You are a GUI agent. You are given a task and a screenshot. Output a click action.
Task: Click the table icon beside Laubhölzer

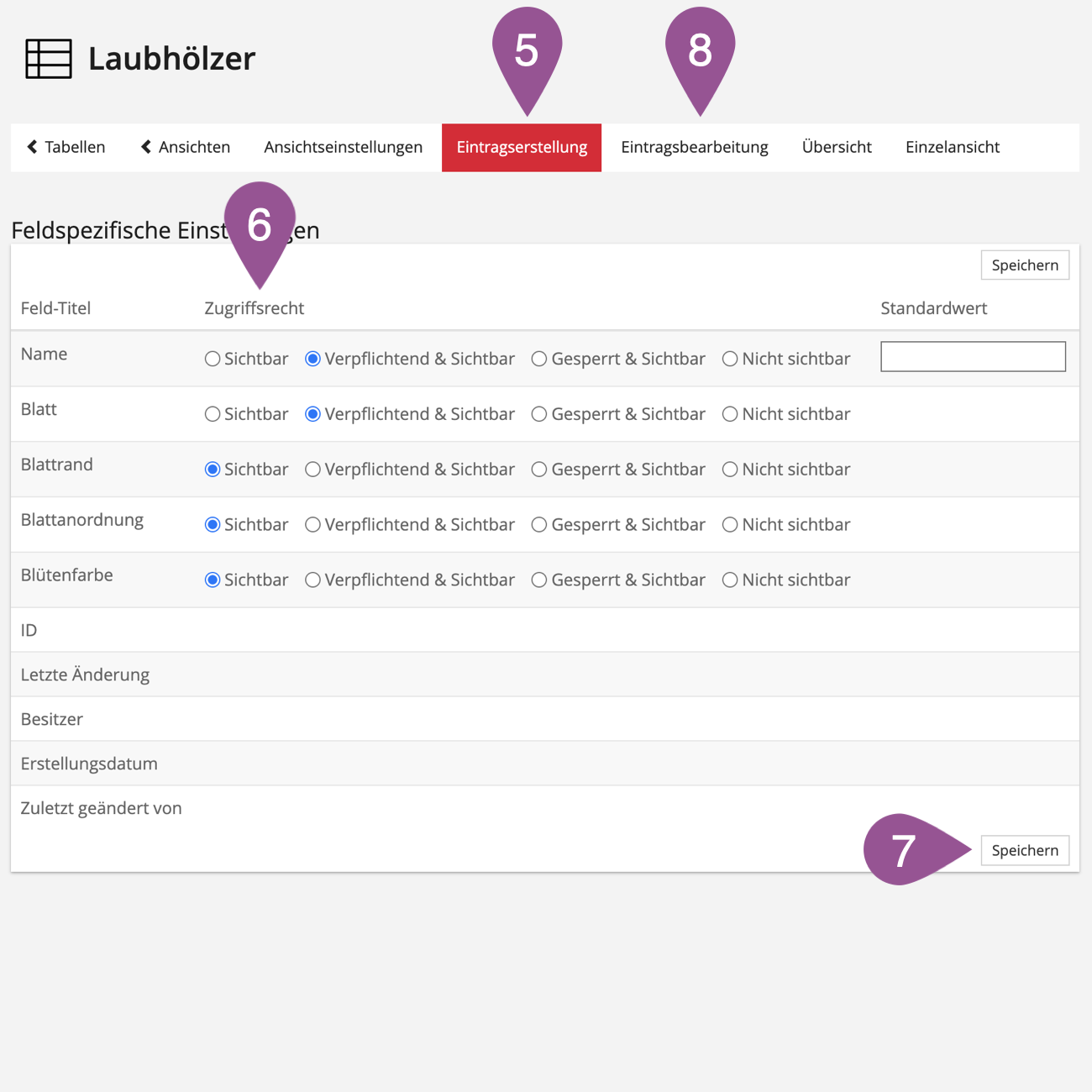pos(49,59)
